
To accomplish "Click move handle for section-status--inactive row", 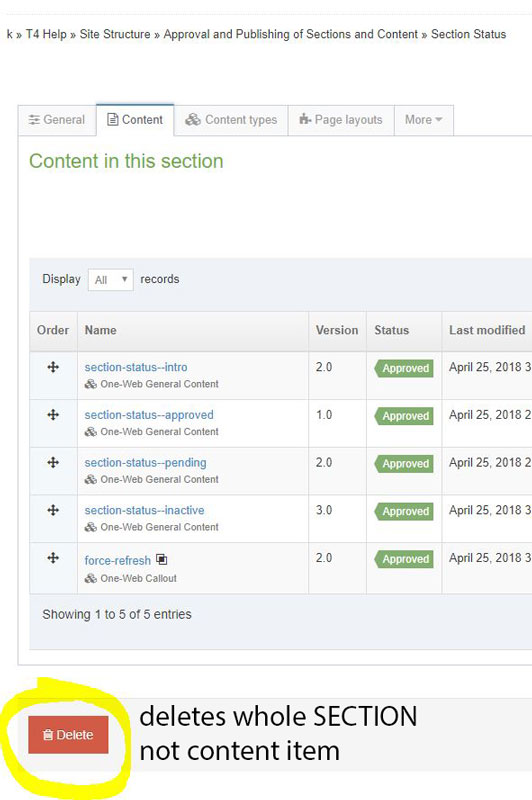I will pos(53,510).
